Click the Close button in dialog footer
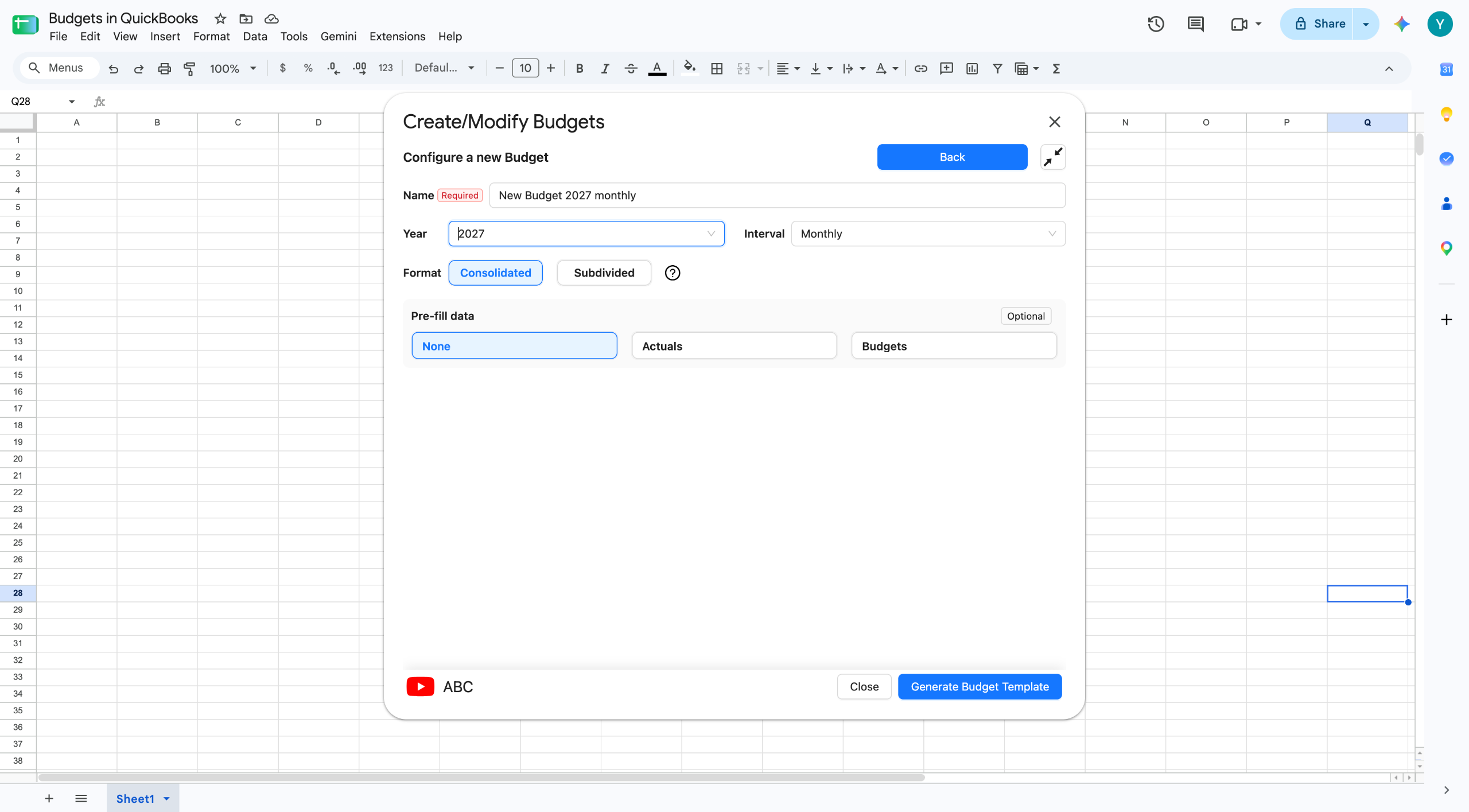The height and width of the screenshot is (812, 1469). 864,686
